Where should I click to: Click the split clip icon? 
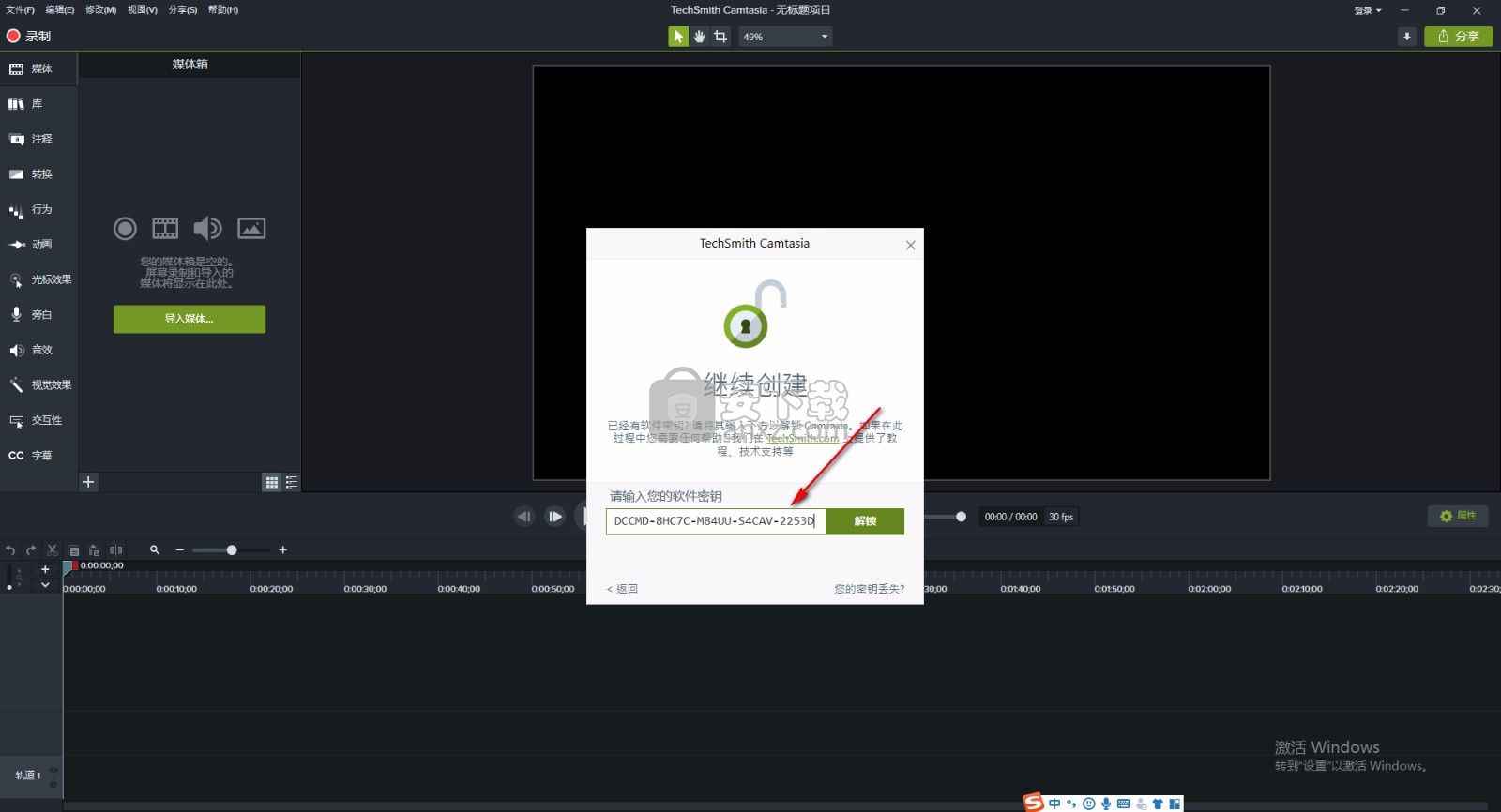tap(115, 550)
